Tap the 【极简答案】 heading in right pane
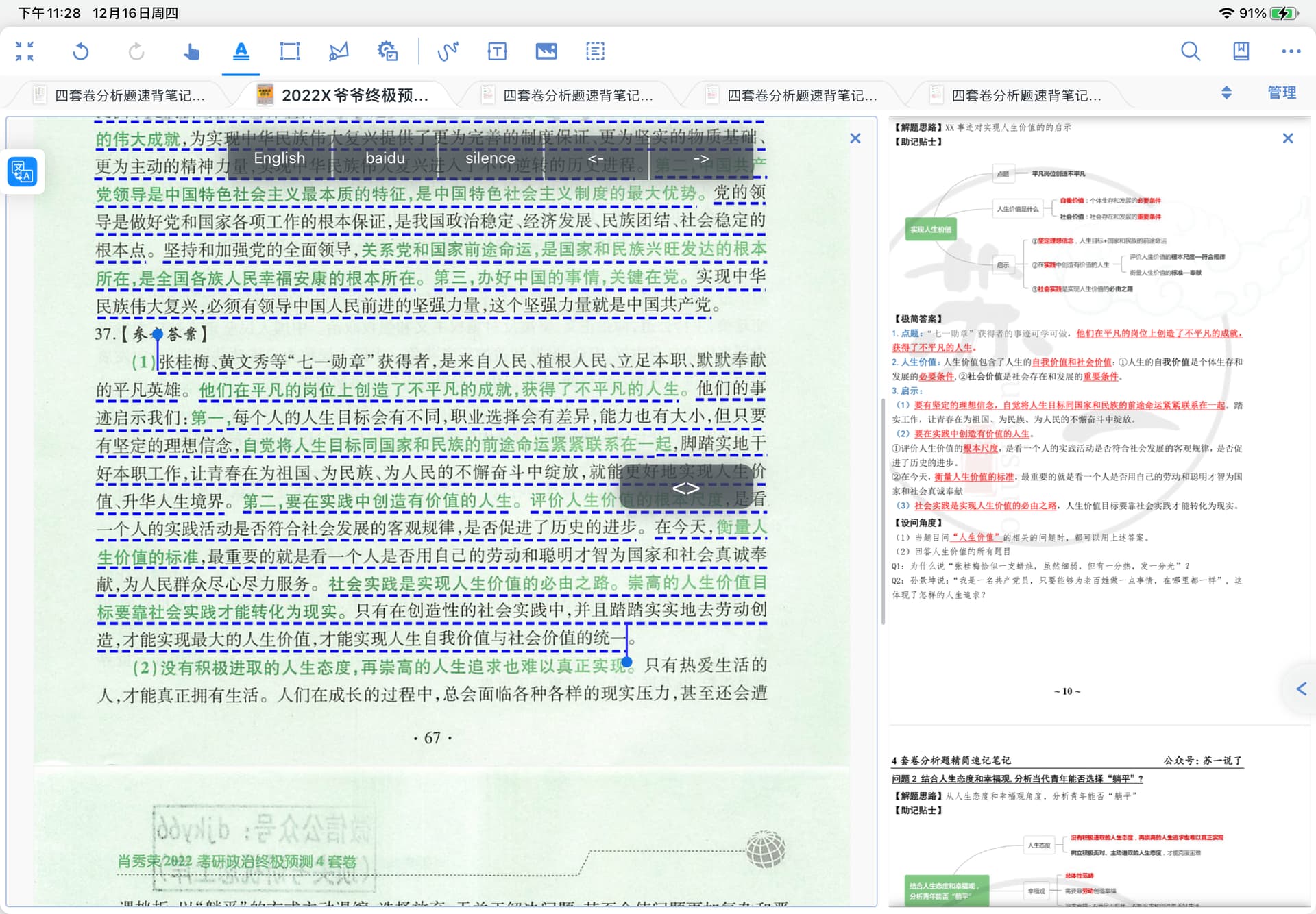 pyautogui.click(x=918, y=319)
